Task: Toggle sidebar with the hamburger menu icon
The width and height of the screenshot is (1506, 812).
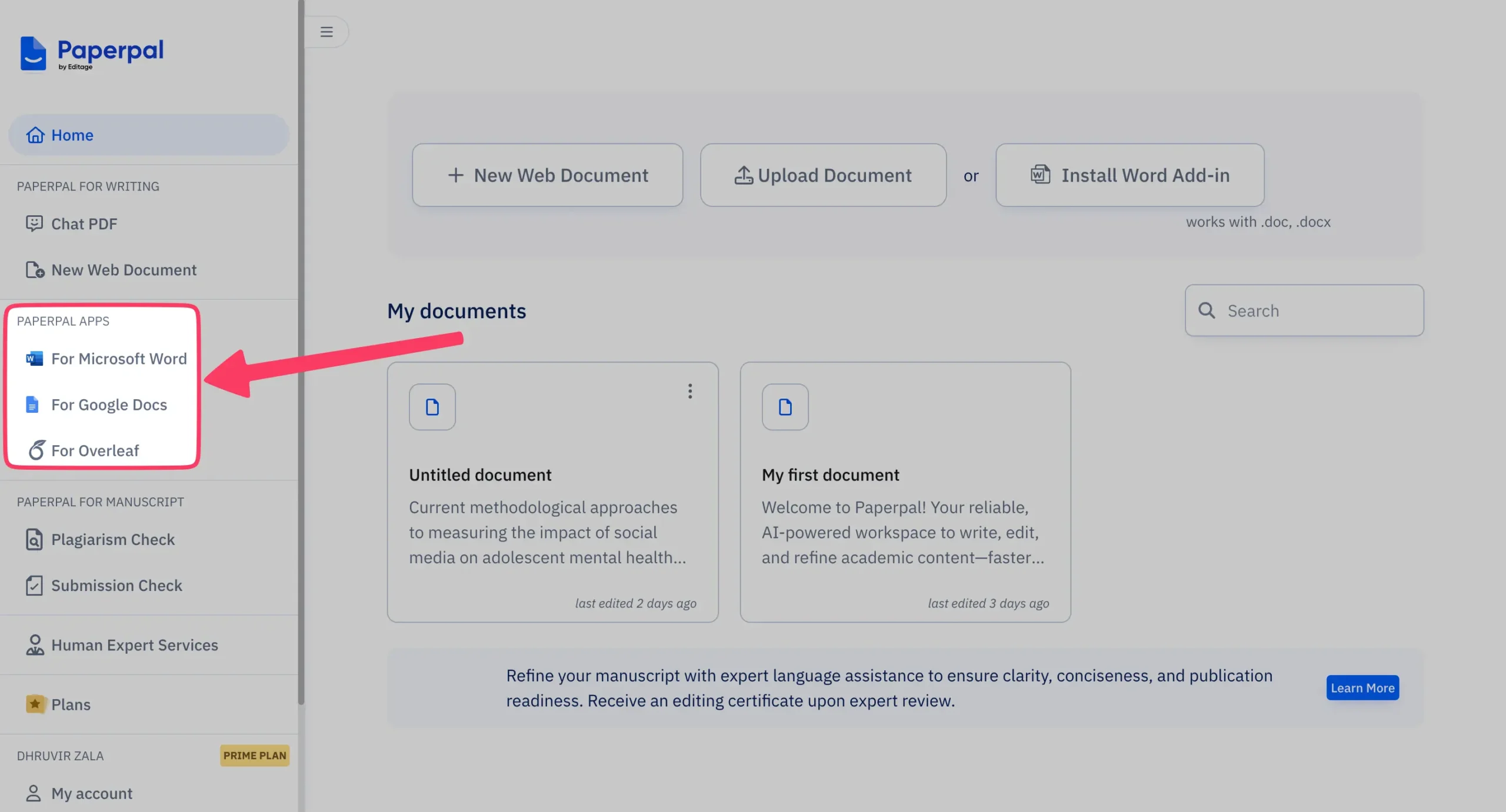Action: click(x=326, y=32)
